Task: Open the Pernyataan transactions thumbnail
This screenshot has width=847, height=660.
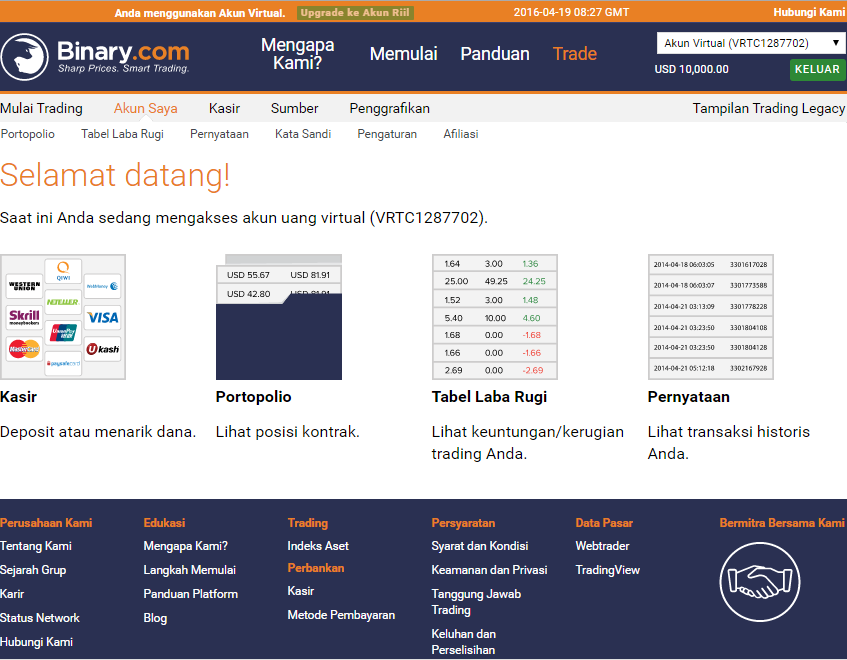Action: pyautogui.click(x=711, y=317)
